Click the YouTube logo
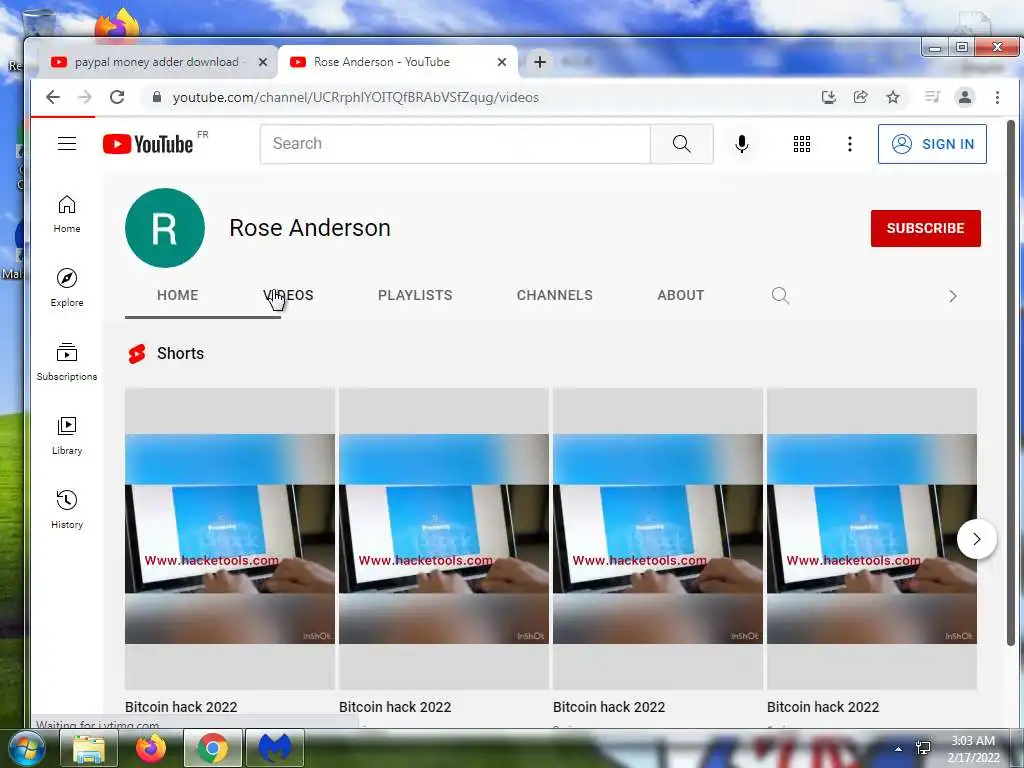1024x768 pixels. click(148, 144)
